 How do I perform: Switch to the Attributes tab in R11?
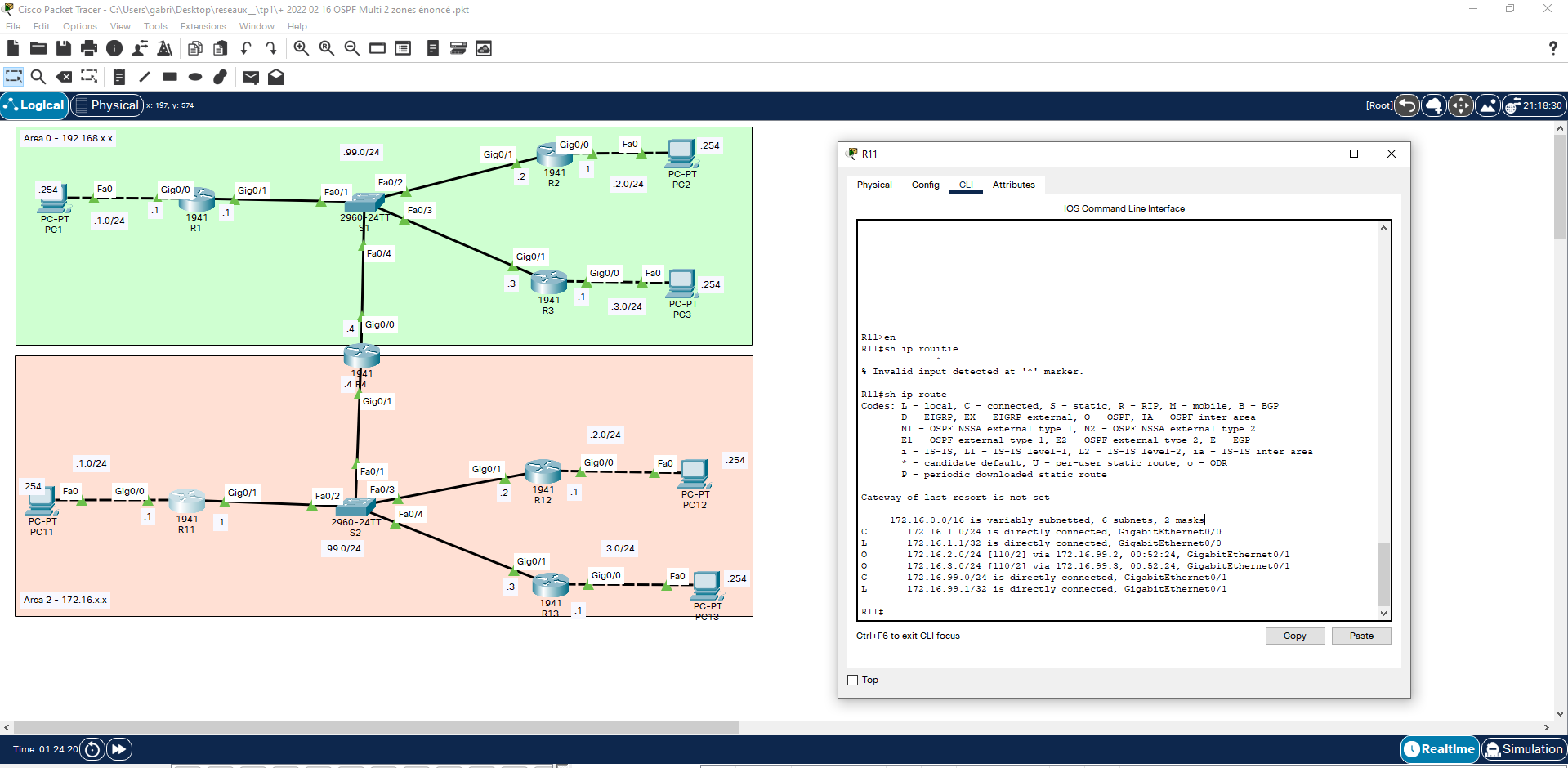tap(1013, 185)
